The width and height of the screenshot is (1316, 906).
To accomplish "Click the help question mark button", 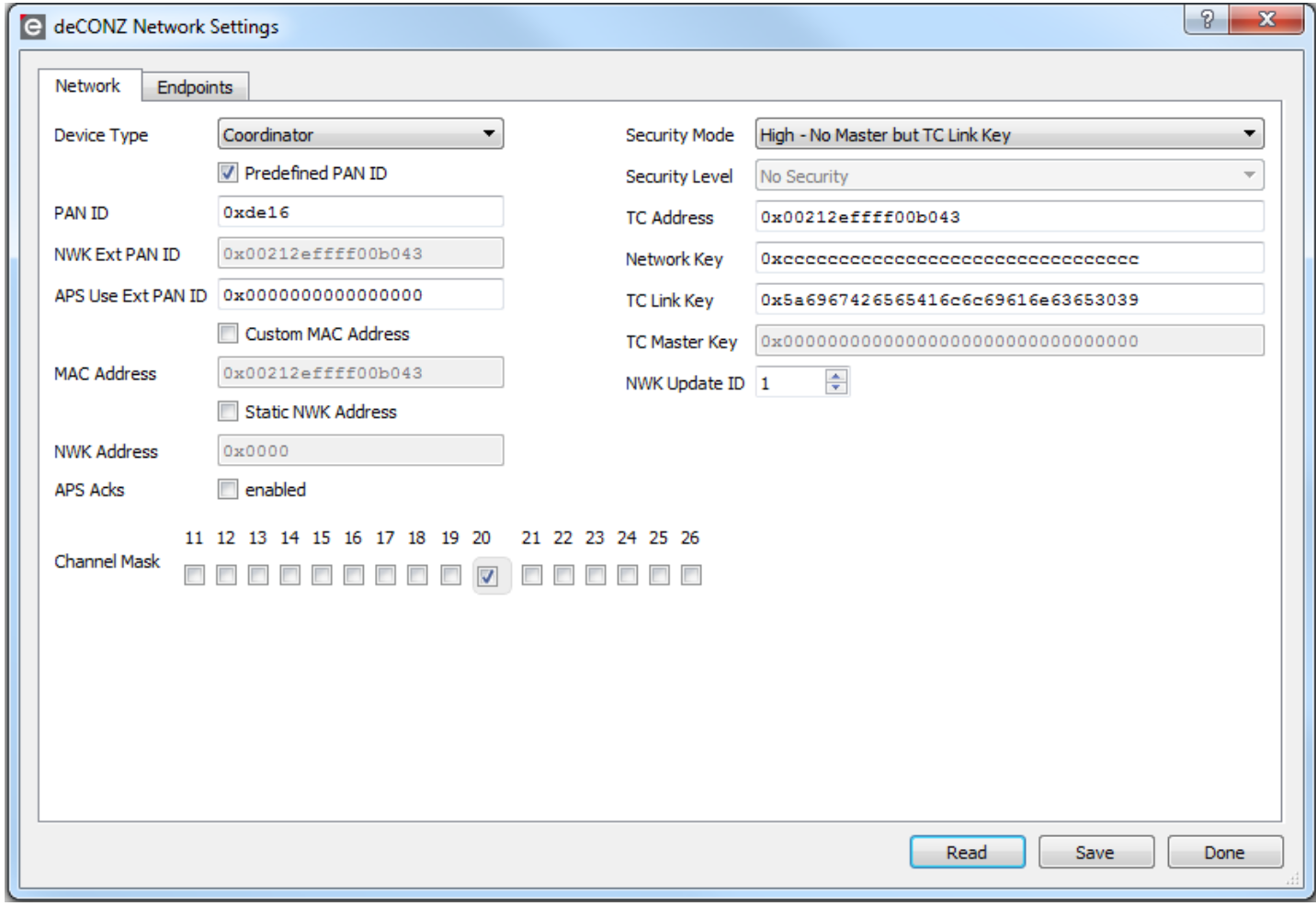I will point(1207,19).
